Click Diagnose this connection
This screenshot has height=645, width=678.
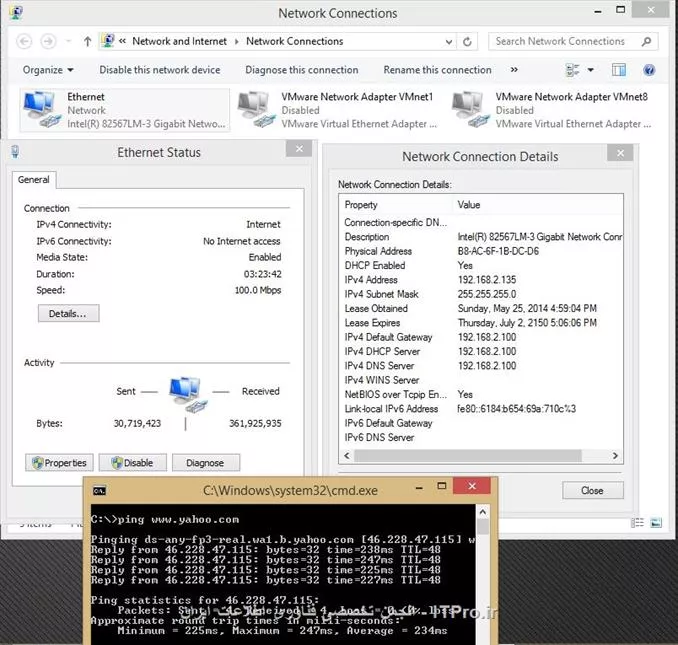coord(301,70)
